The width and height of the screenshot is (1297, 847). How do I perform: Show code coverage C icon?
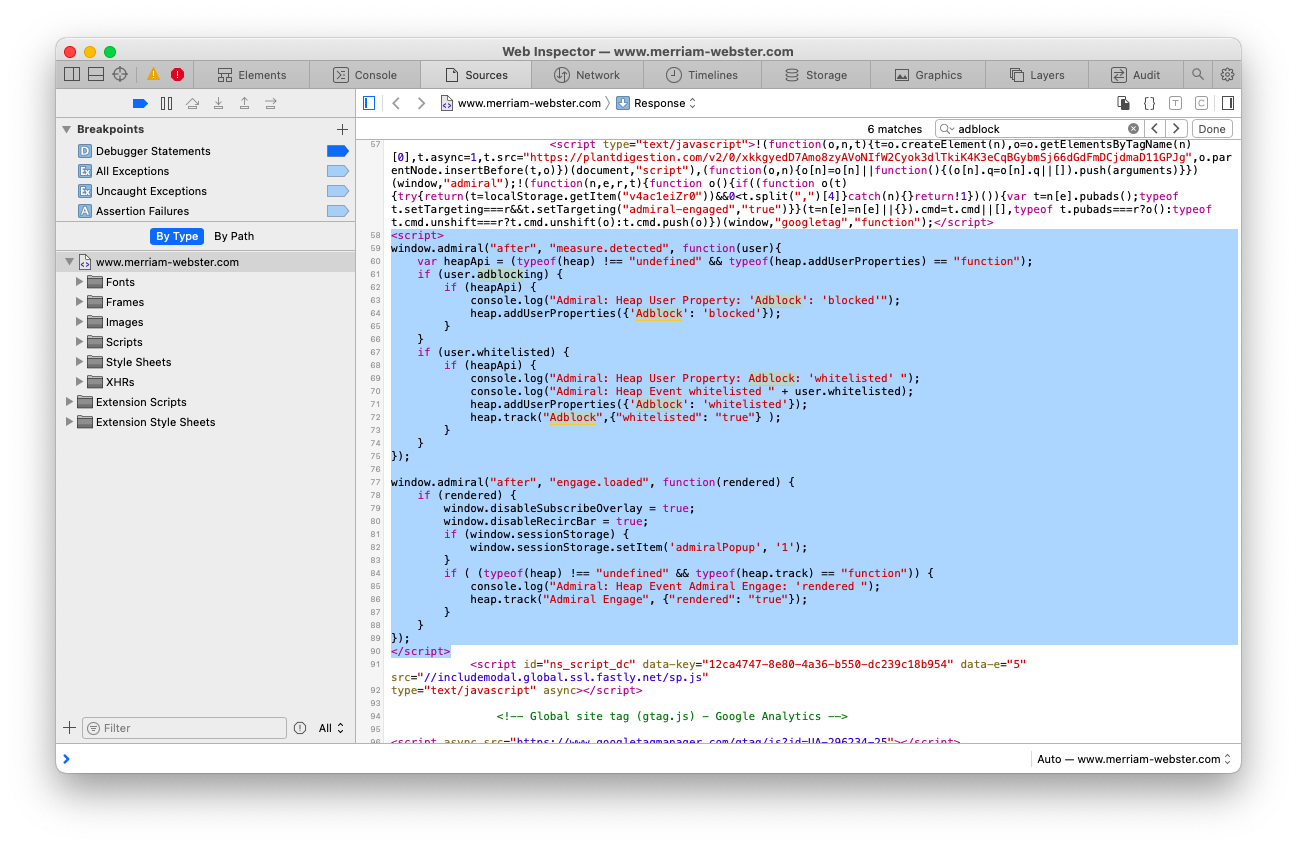tap(1201, 103)
